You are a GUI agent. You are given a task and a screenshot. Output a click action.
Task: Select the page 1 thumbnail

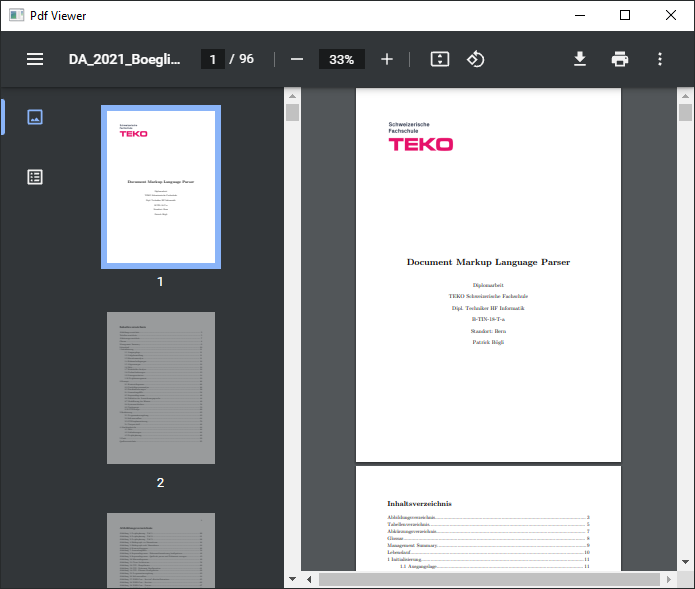coord(160,187)
